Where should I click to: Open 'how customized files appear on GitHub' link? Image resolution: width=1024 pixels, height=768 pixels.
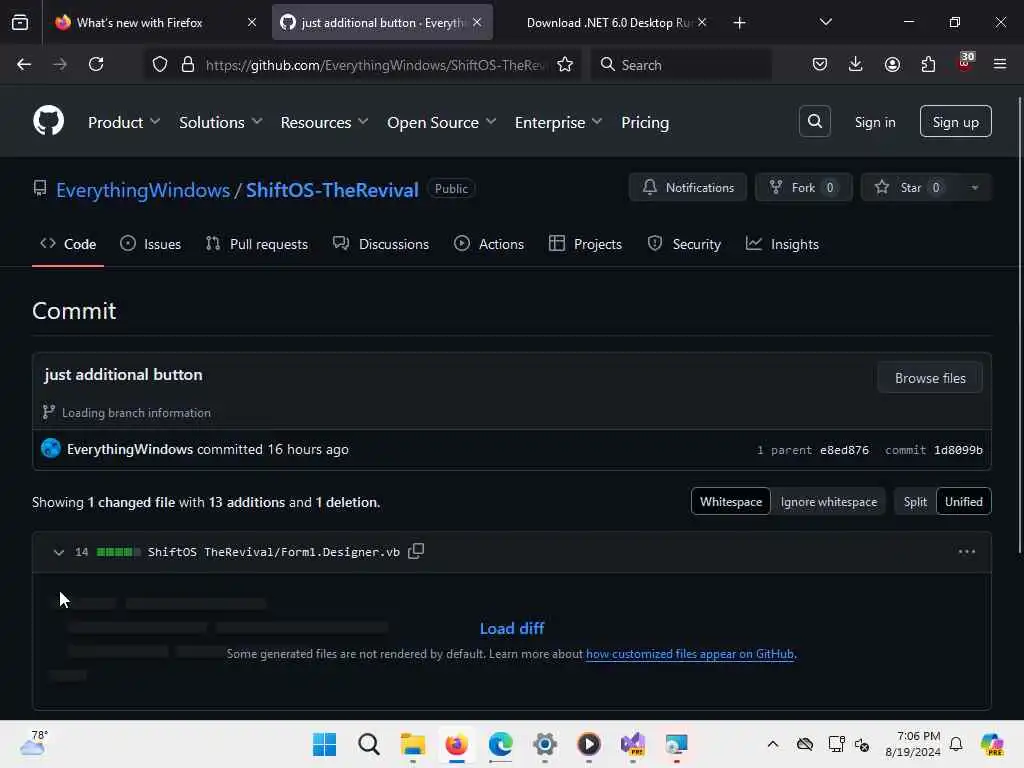(690, 654)
